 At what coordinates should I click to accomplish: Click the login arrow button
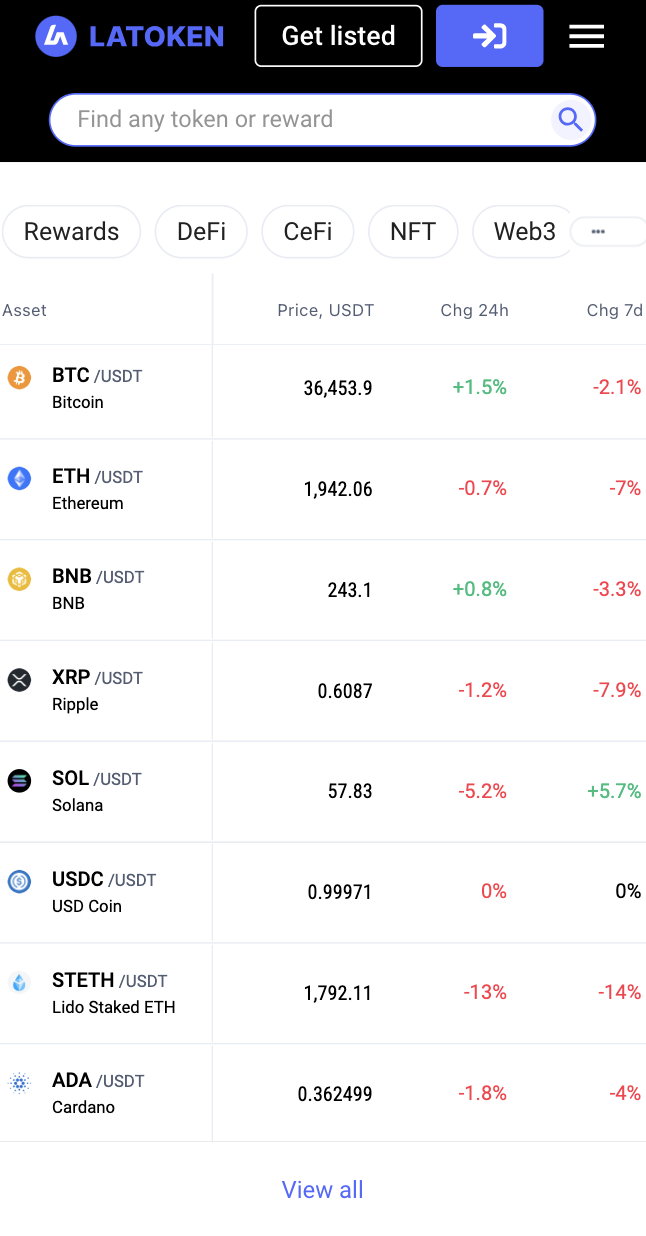pyautogui.click(x=489, y=36)
